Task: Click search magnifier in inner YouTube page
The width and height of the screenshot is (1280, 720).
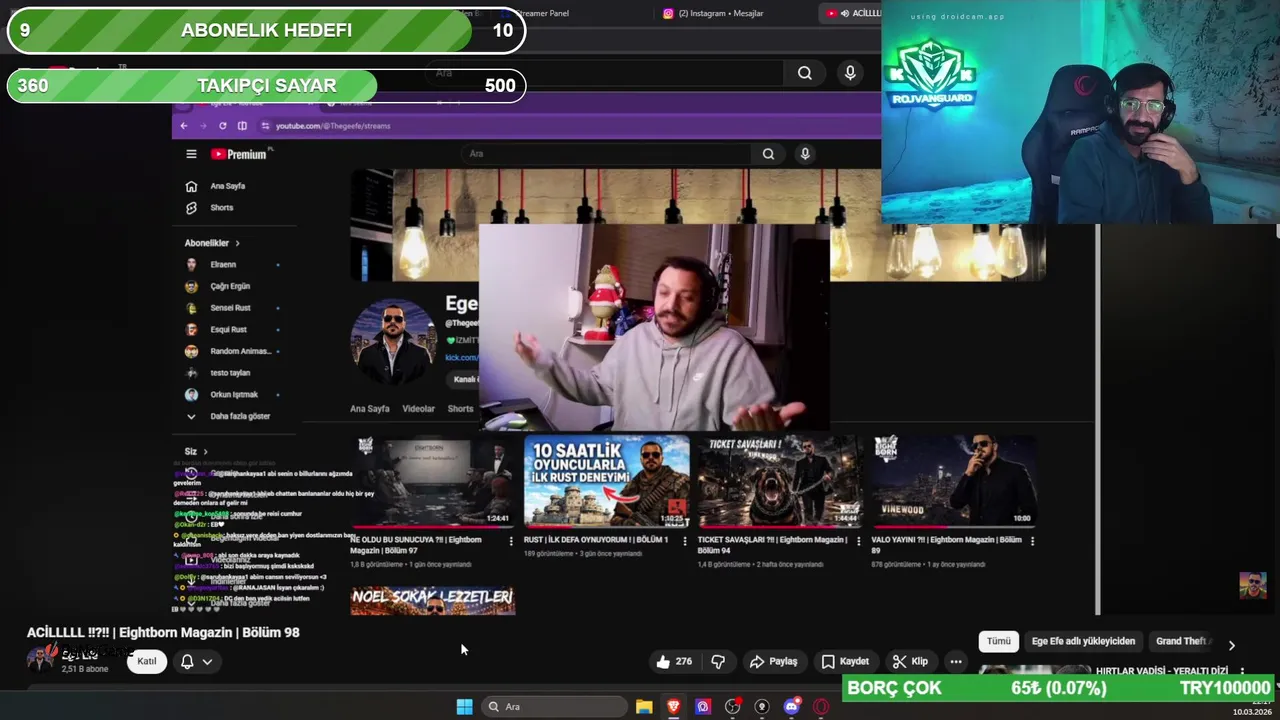Action: click(x=768, y=154)
